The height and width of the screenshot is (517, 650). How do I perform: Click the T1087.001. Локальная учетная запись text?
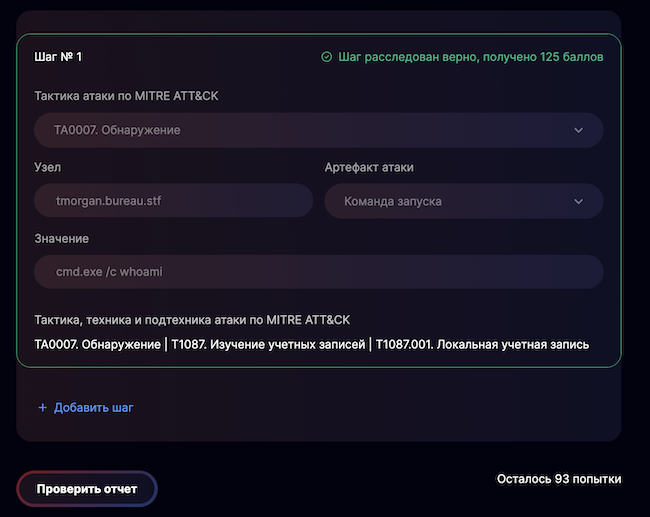[482, 345]
